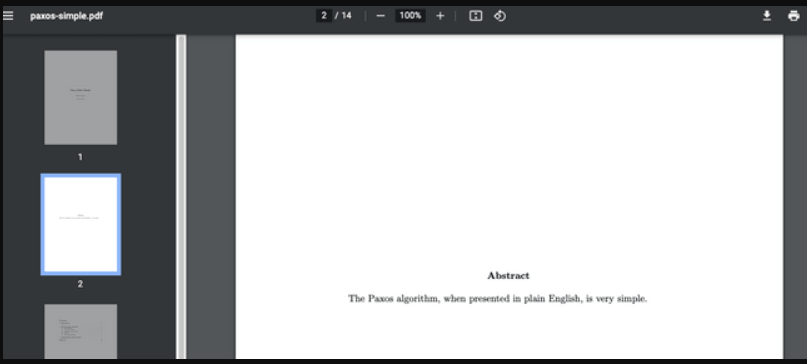Select the page number field showing 2
This screenshot has width=807, height=364.
tap(324, 15)
